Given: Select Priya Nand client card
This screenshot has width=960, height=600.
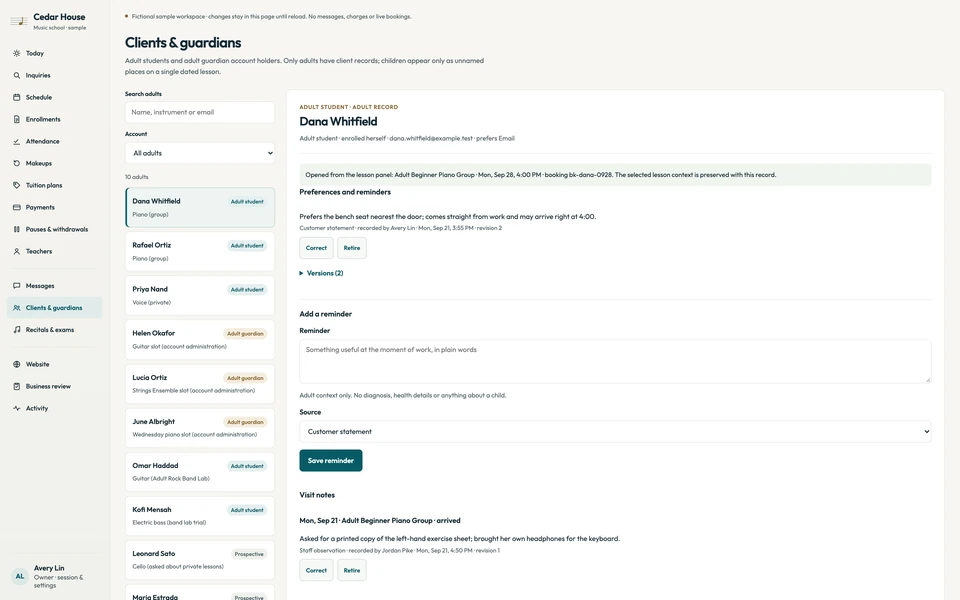Looking at the screenshot, I should click(200, 296).
